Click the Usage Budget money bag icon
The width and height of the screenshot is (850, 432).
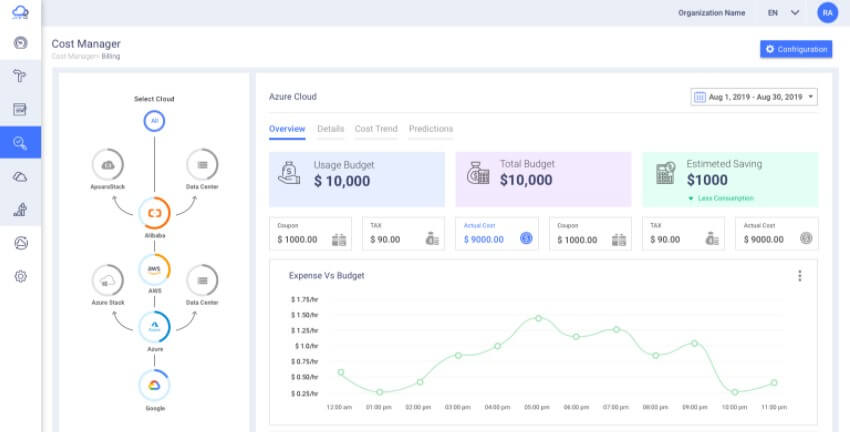pos(289,172)
